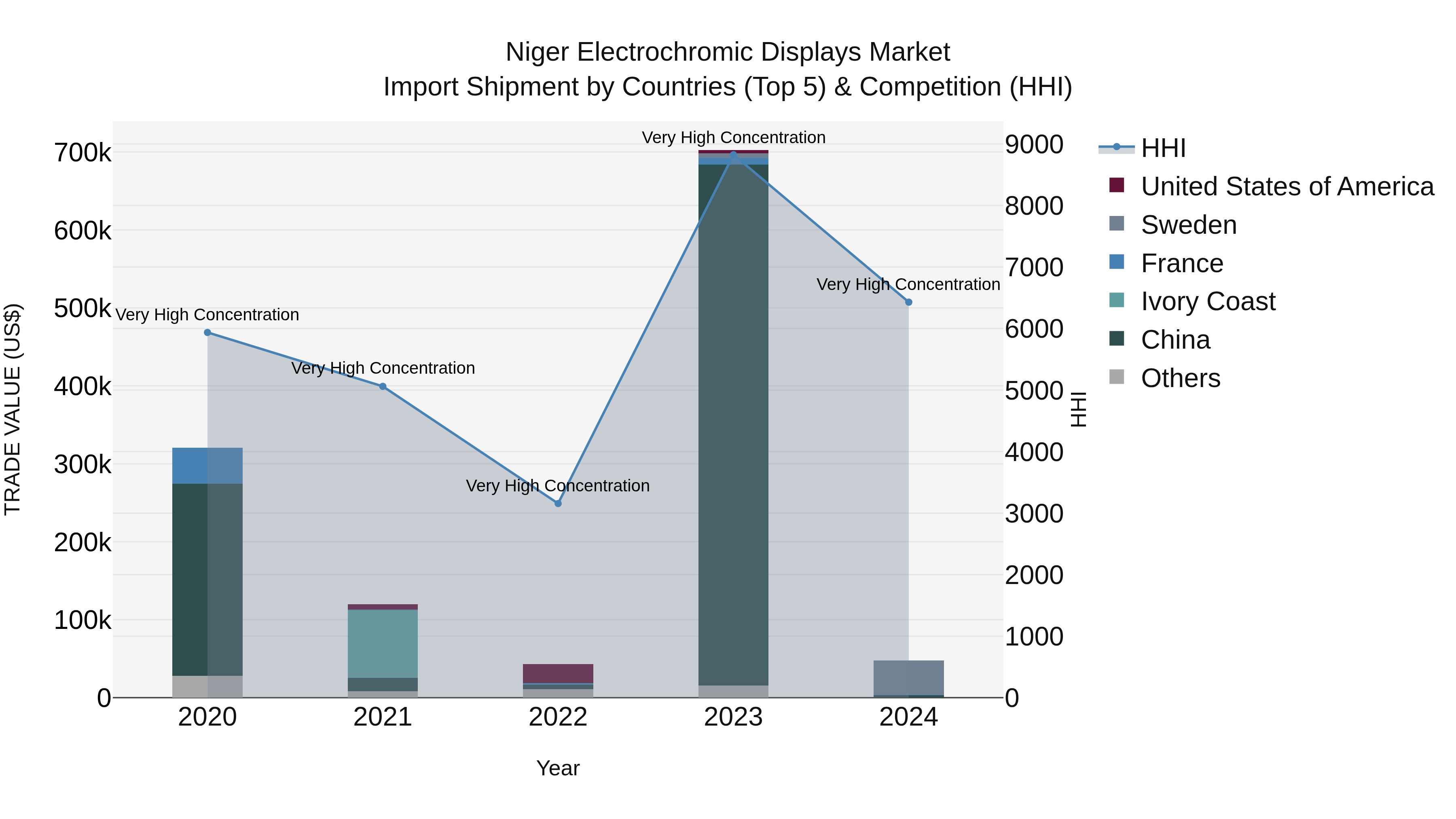The width and height of the screenshot is (1456, 819).
Task: Select the 2022 HHI data point
Action: [558, 503]
